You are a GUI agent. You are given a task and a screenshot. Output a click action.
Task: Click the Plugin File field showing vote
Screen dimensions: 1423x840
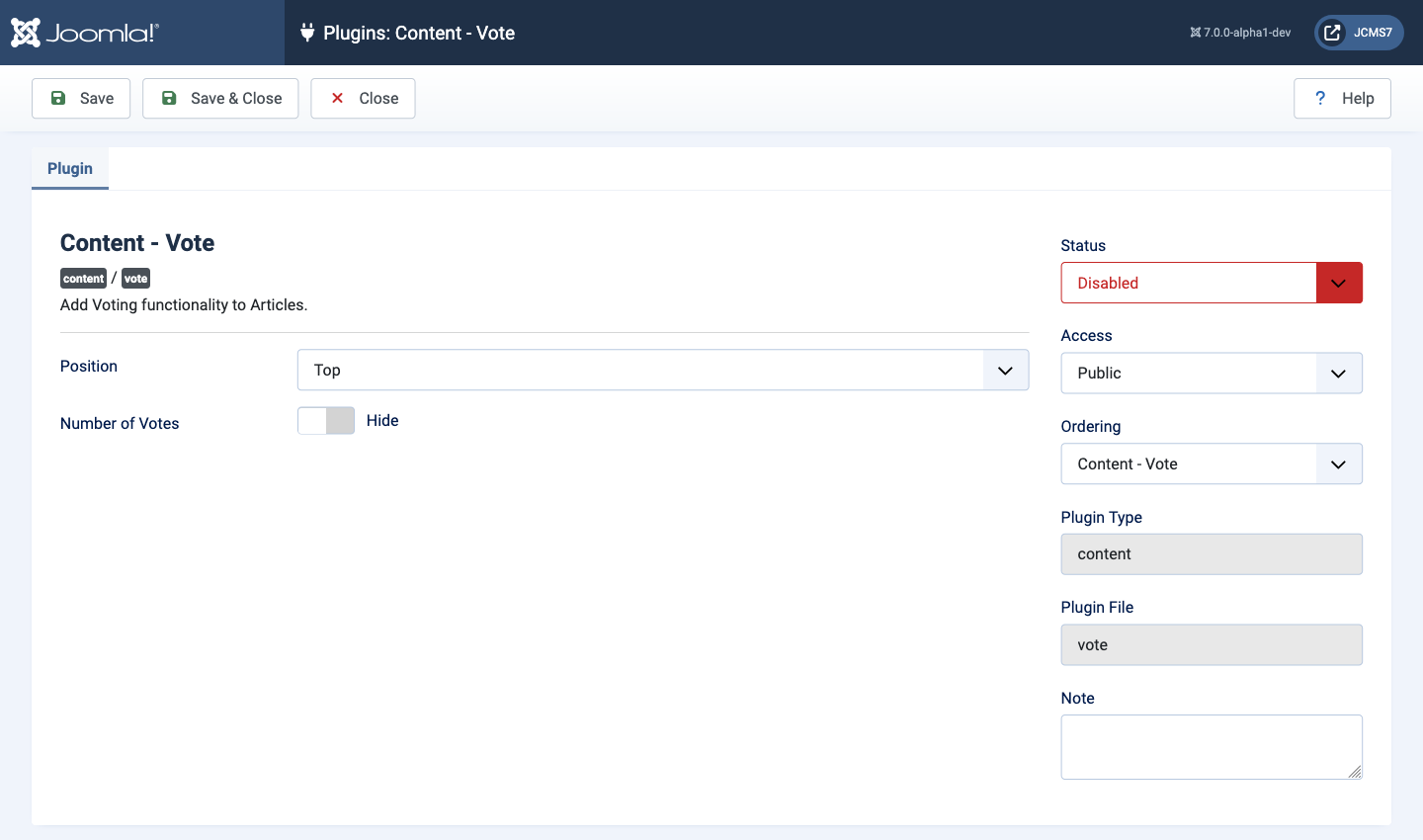tap(1212, 644)
